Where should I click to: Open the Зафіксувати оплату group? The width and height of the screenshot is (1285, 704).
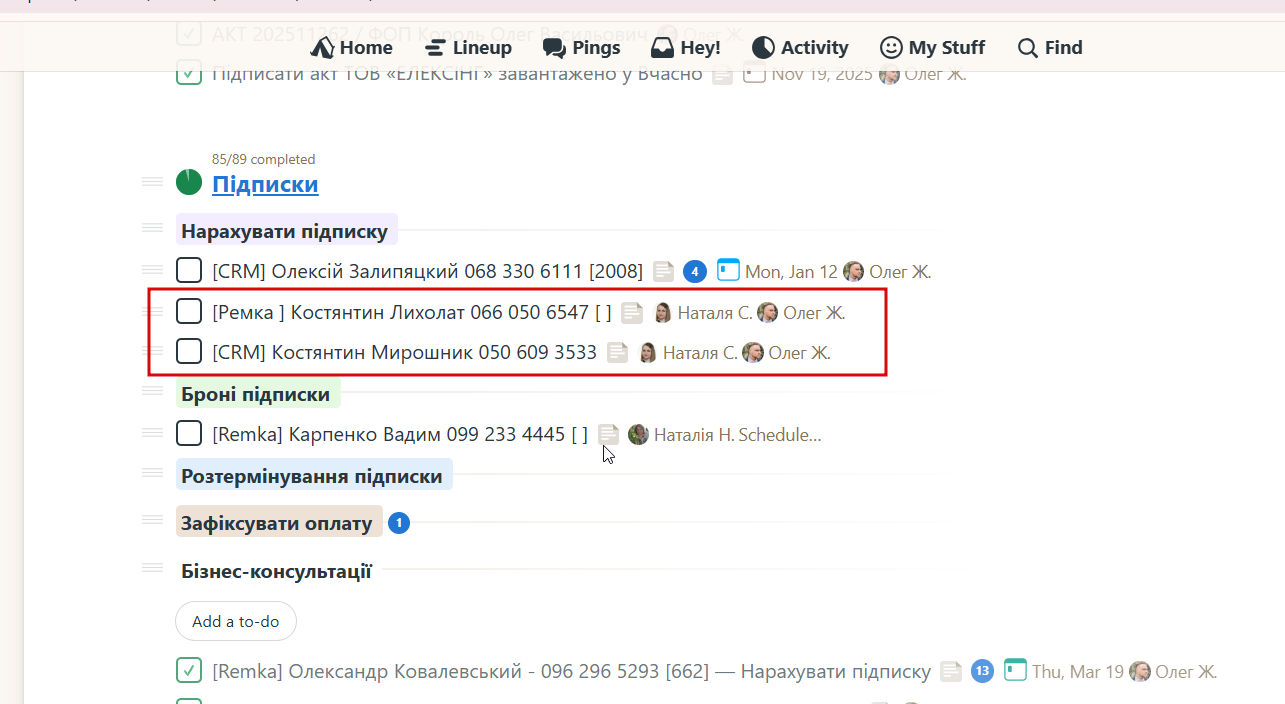pos(281,522)
